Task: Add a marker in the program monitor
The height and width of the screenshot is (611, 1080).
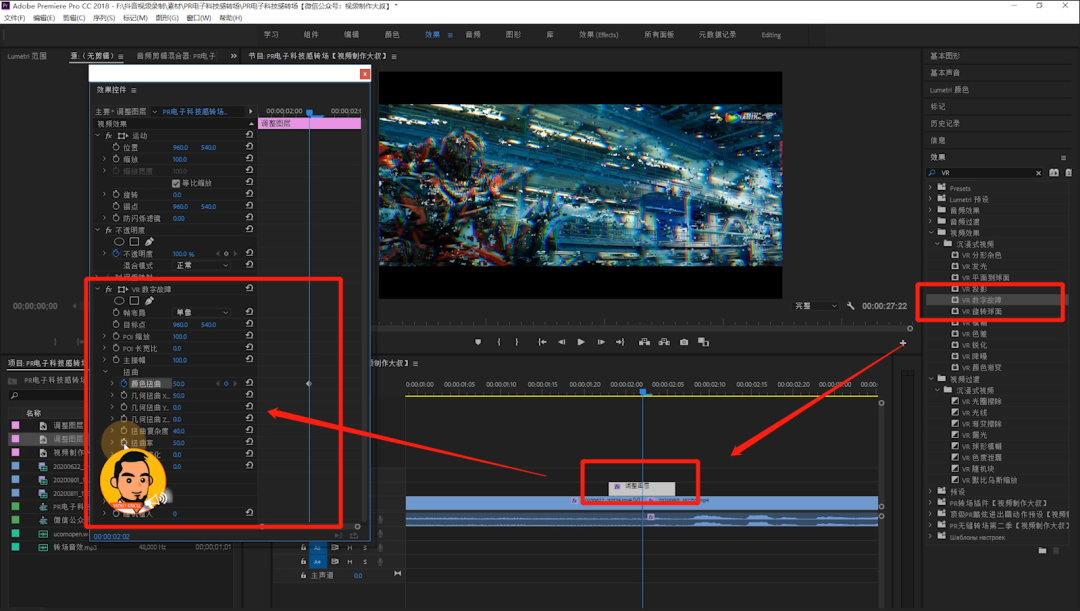Action: tap(478, 342)
